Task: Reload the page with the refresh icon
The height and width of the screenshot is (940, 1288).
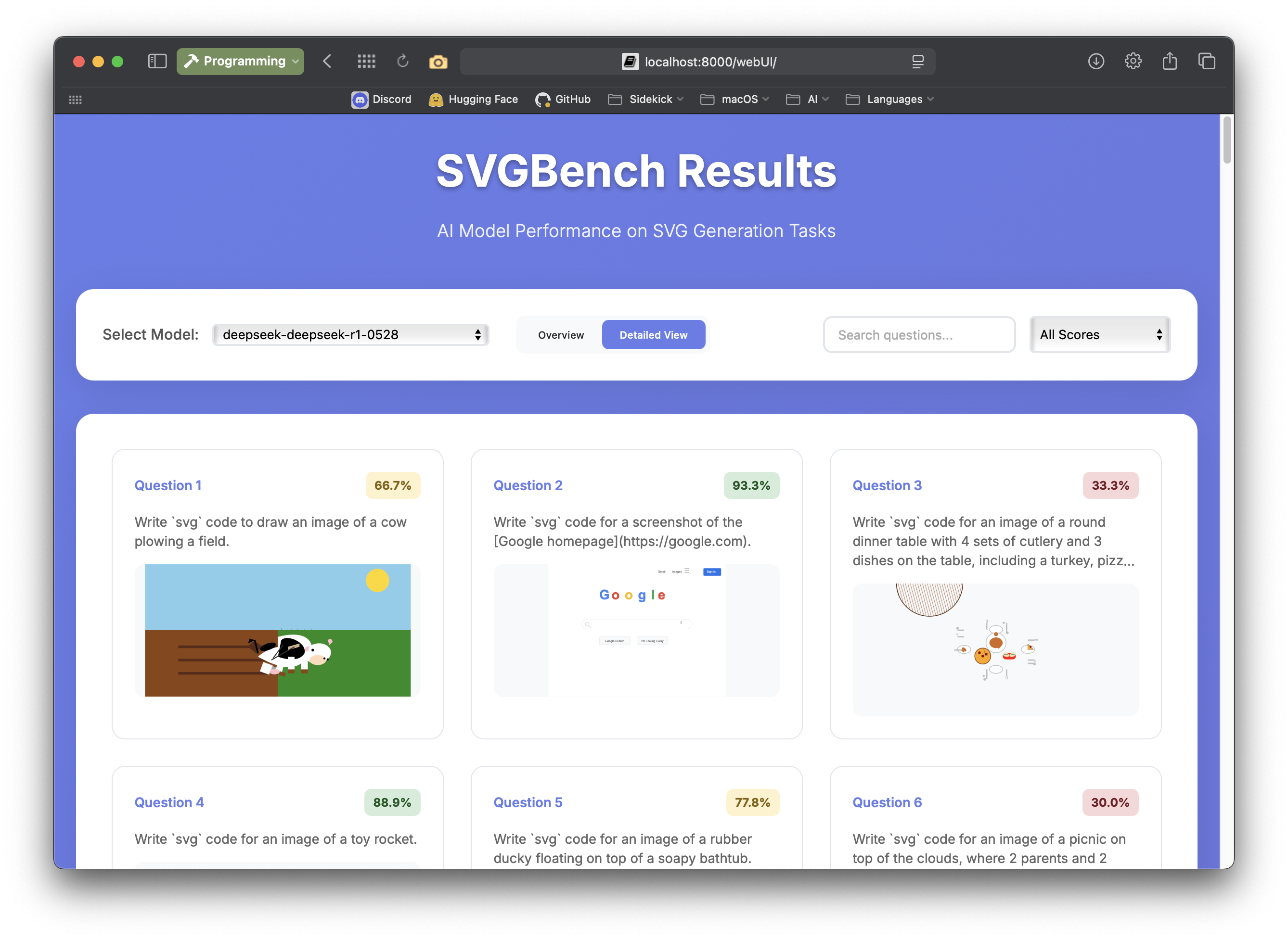Action: (x=403, y=62)
